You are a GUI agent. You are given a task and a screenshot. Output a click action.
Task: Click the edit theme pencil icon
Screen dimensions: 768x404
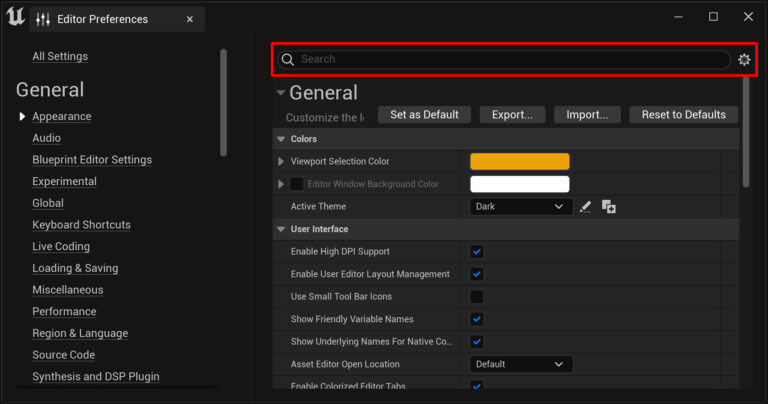(x=586, y=207)
